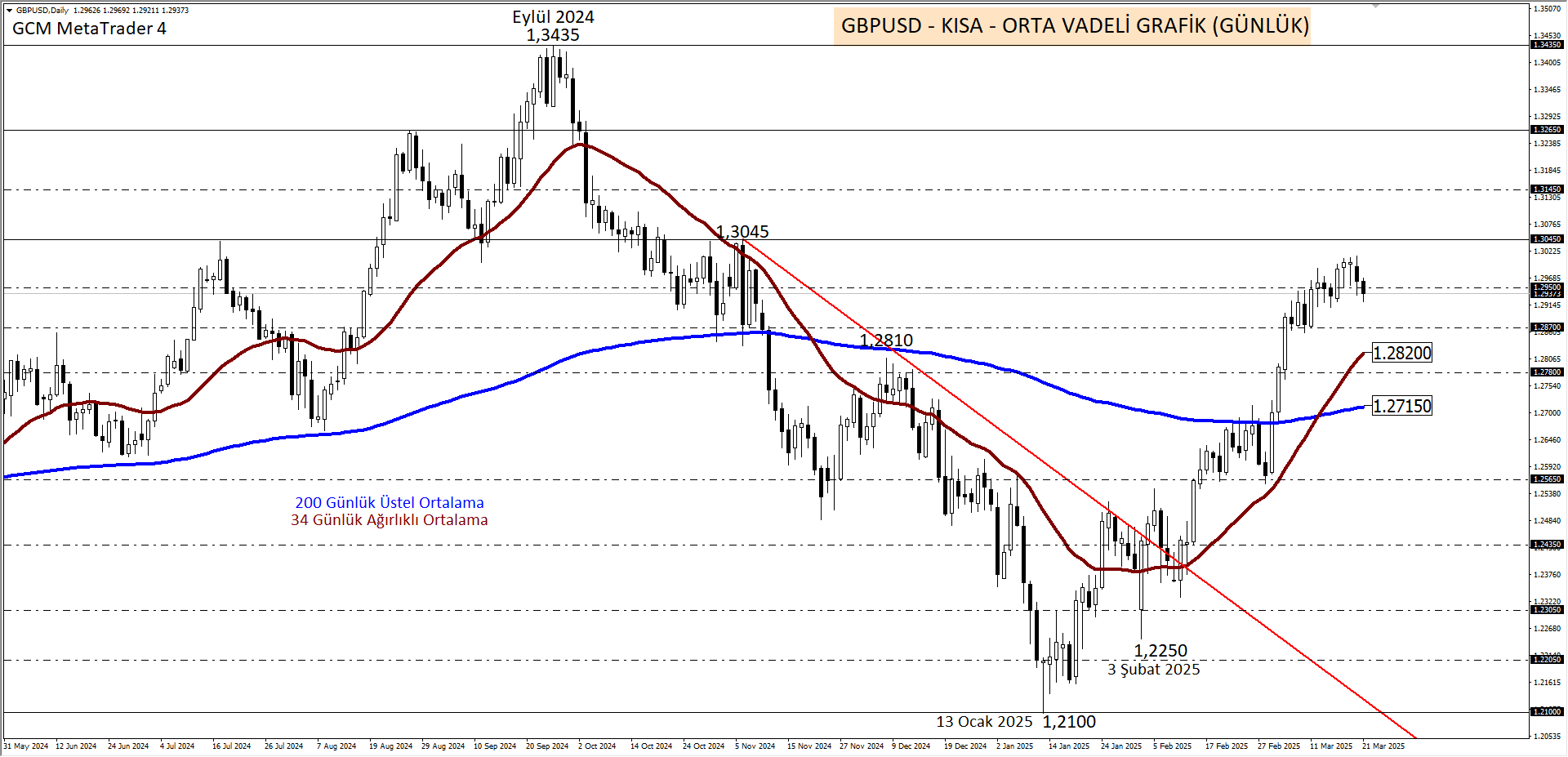Click the 1.27800 price tag on axis
The width and height of the screenshot is (1568, 757).
tap(1547, 372)
